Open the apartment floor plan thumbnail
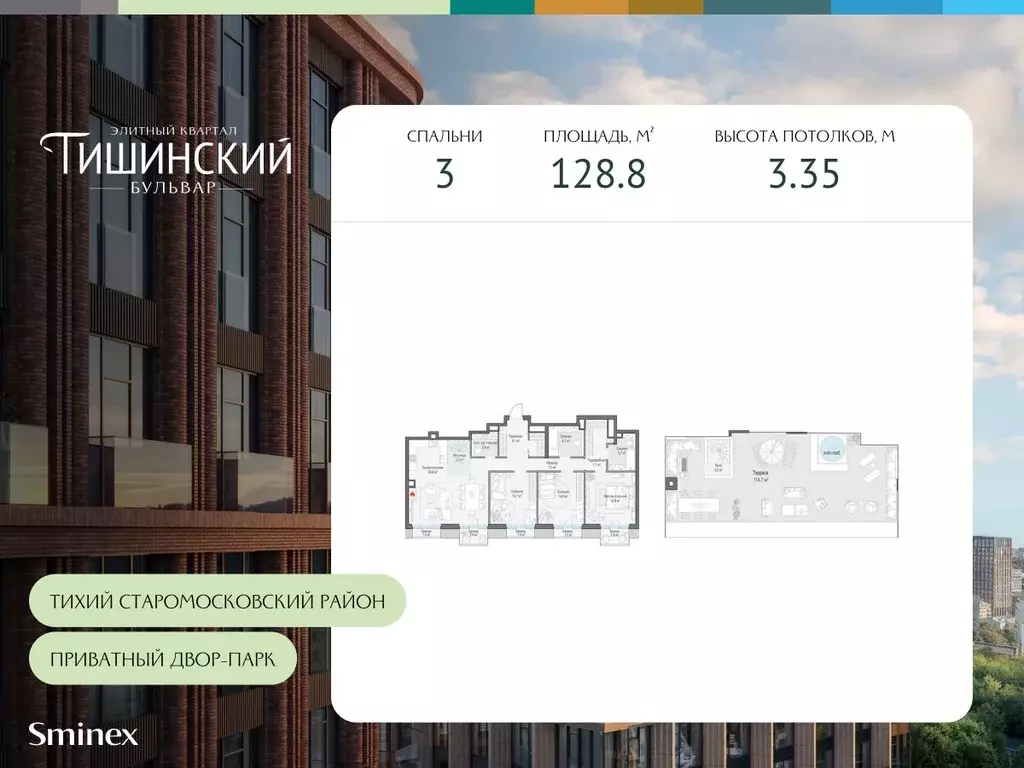 [522, 475]
